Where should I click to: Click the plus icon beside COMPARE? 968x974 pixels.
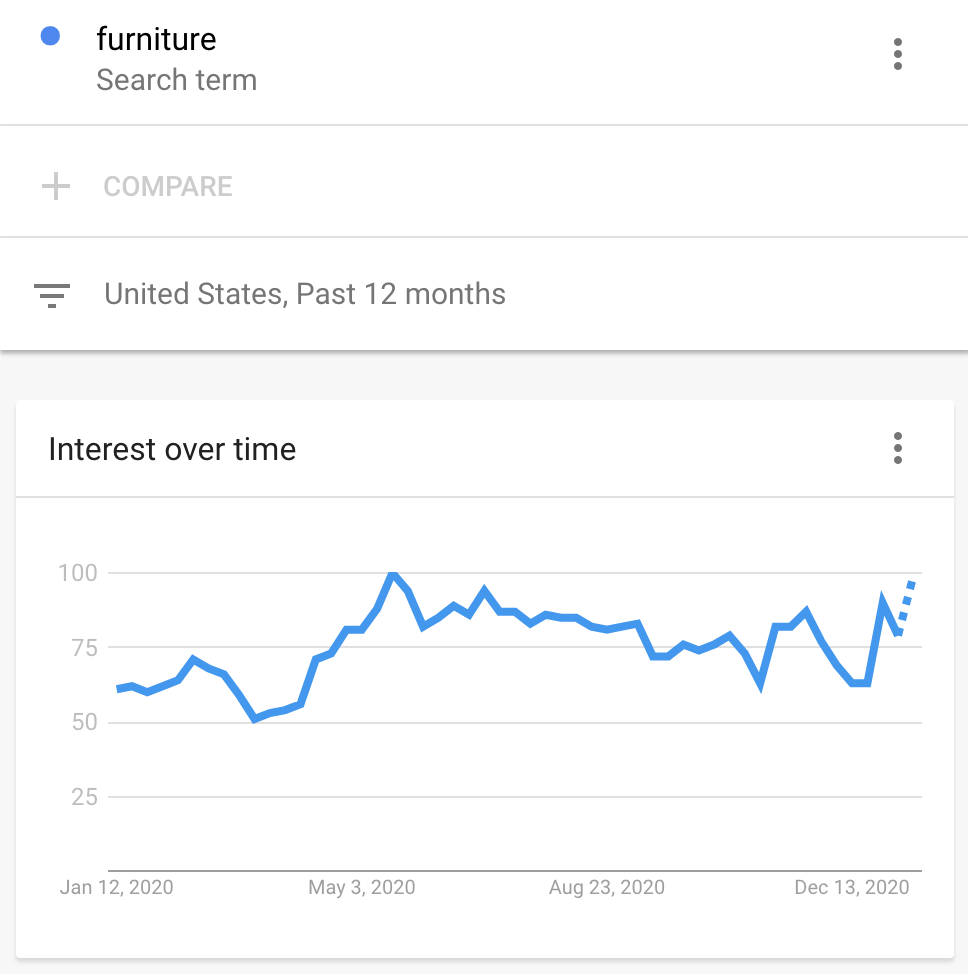[56, 186]
